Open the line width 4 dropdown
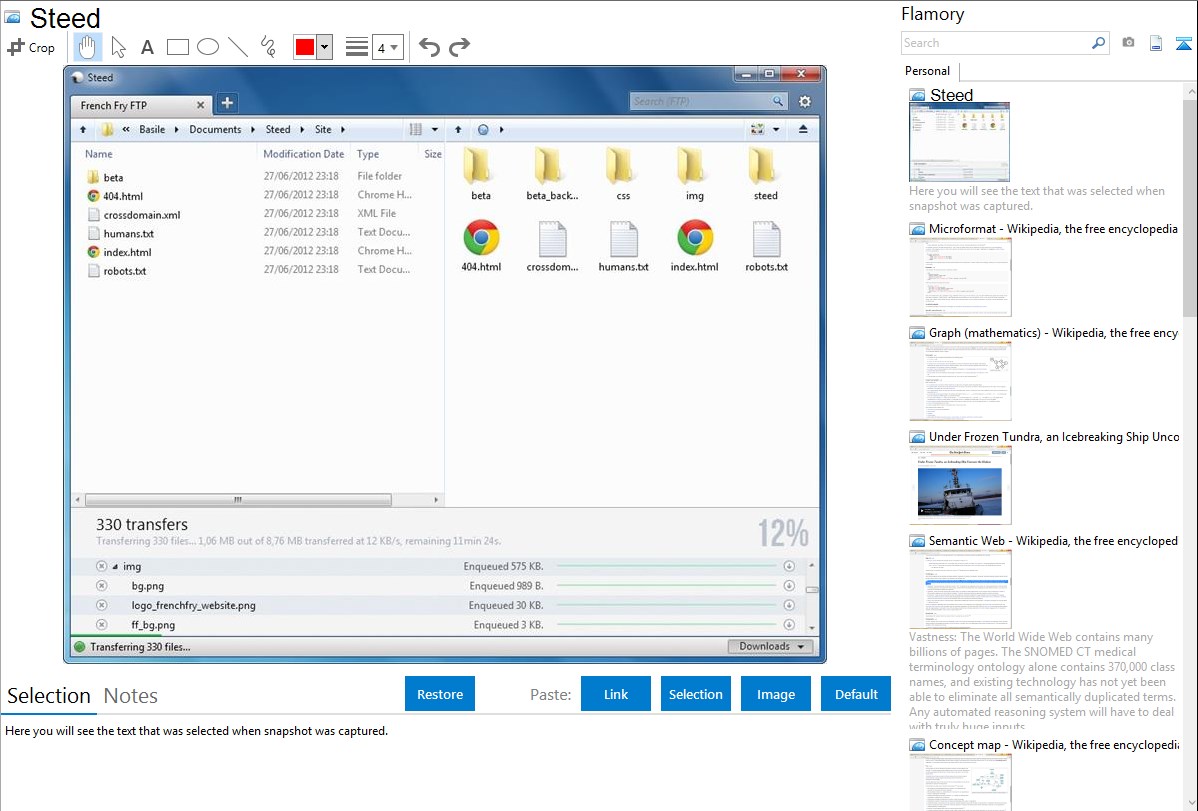This screenshot has width=1198, height=811. [388, 47]
